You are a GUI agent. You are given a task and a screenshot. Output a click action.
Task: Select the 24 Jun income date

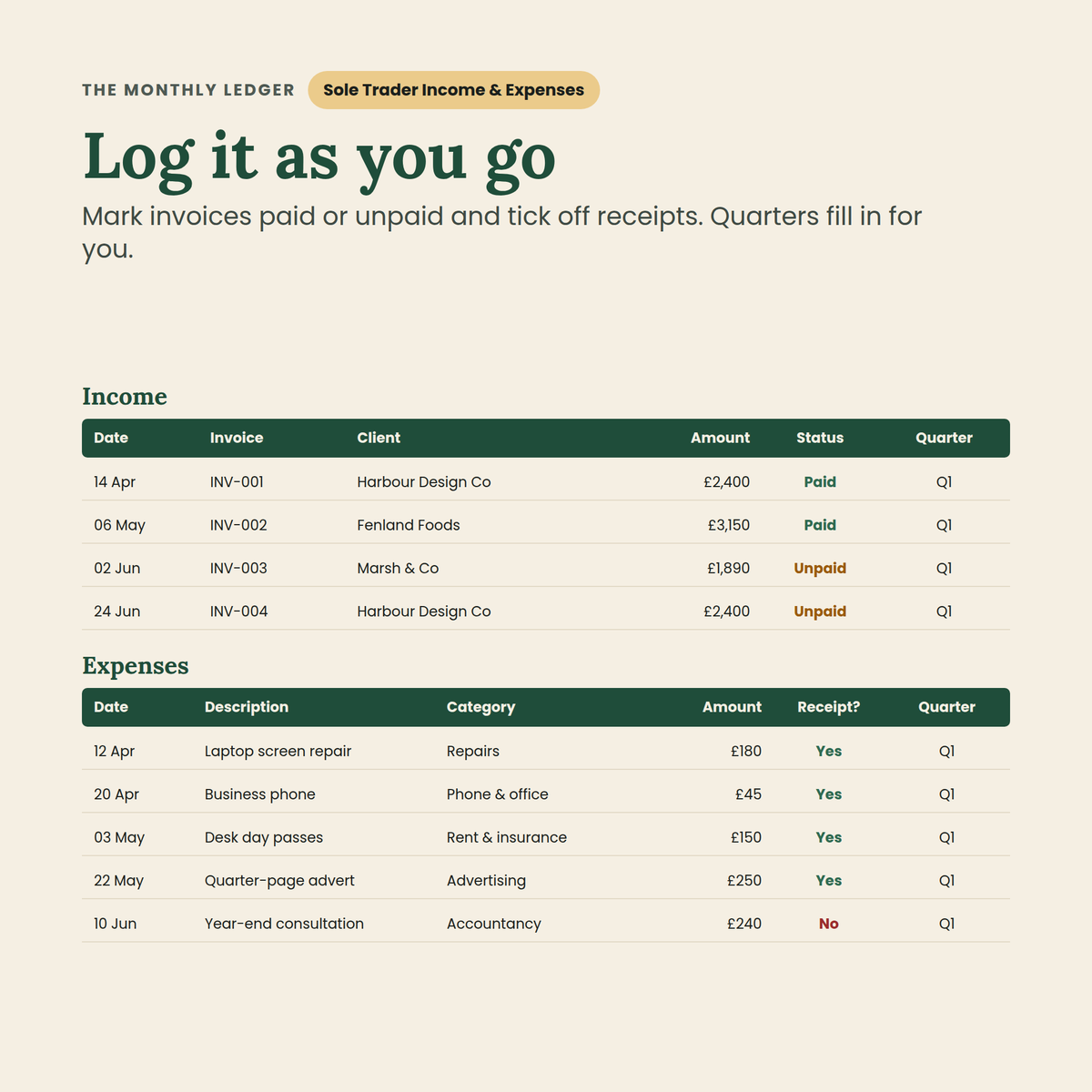[x=117, y=612]
